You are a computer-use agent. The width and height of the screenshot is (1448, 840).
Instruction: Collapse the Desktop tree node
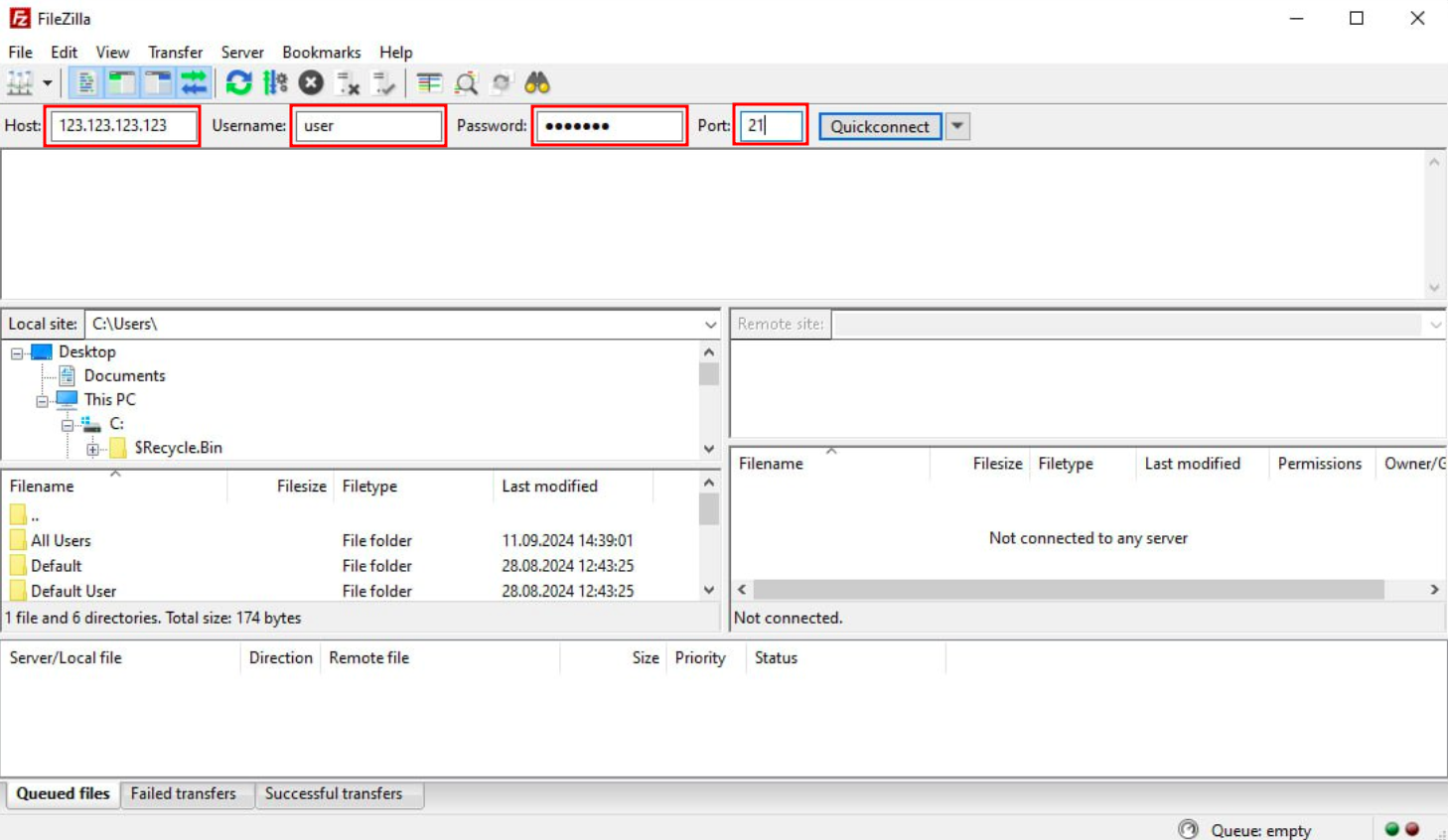[x=17, y=352]
